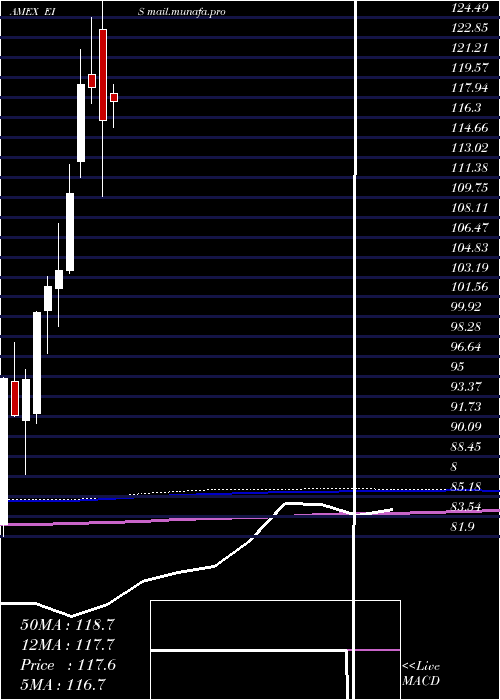
Task: Click the Price : 117.6 readout
Action: tap(68, 665)
